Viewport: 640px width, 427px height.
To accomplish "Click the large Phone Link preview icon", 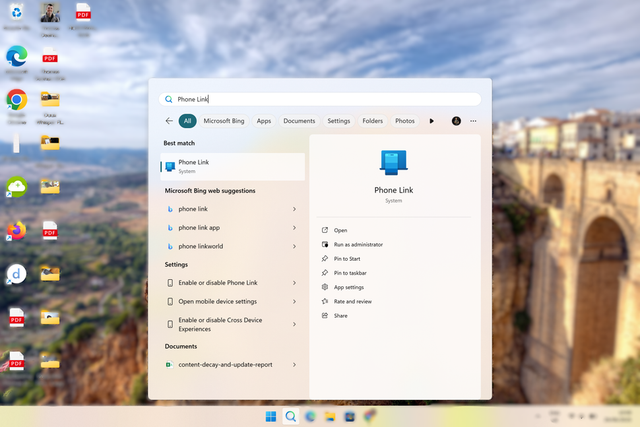I will [x=393, y=163].
